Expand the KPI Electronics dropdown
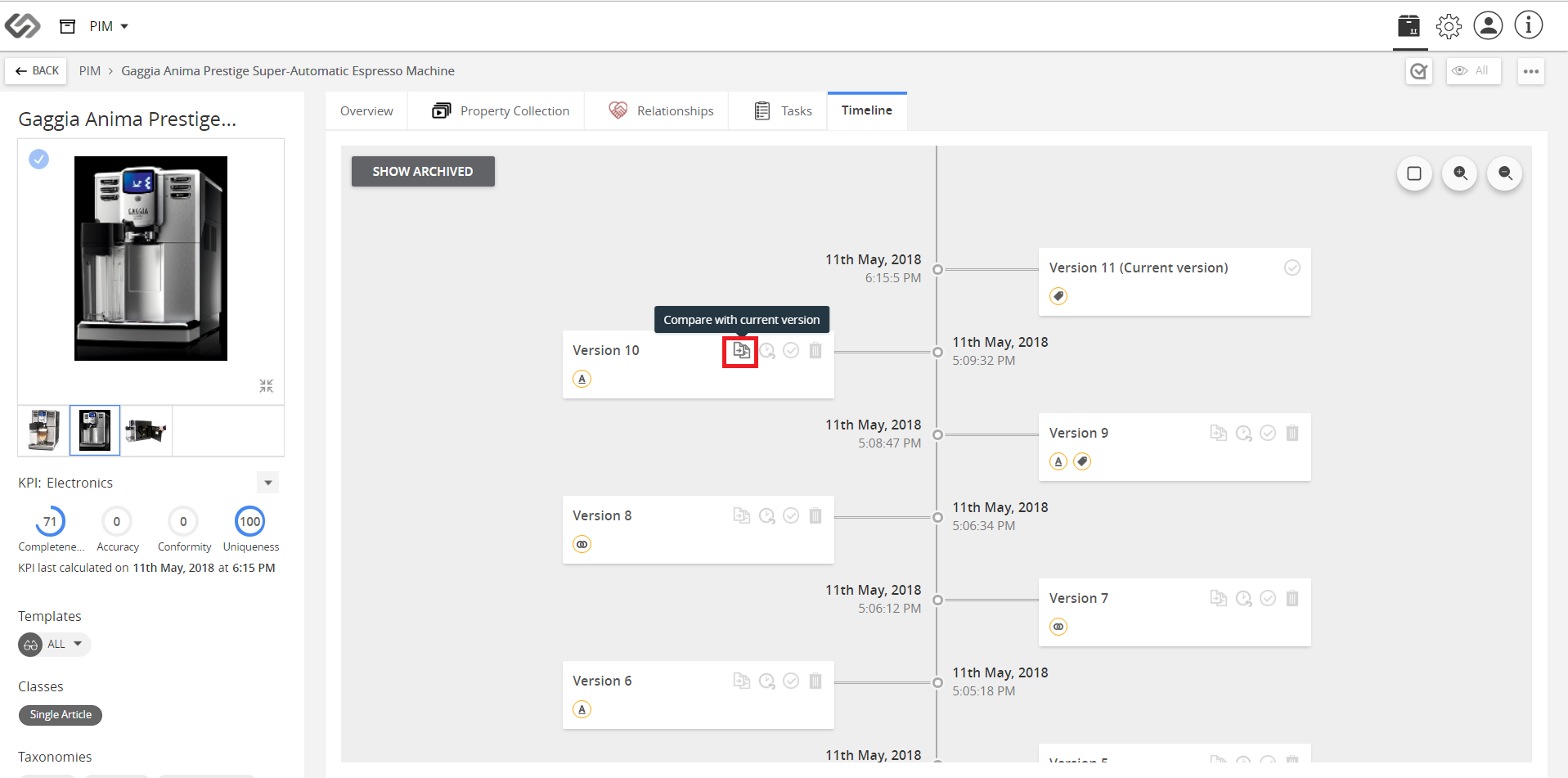The image size is (1568, 778). pyautogui.click(x=267, y=483)
